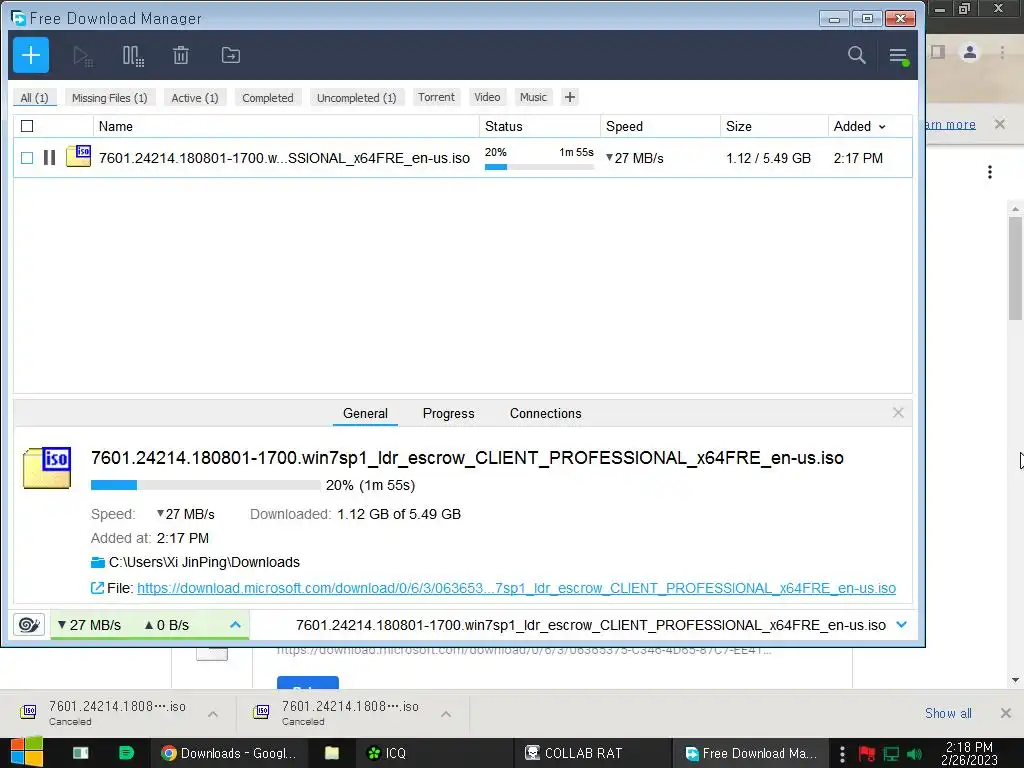Open the hamburger main menu
The height and width of the screenshot is (768, 1024).
click(x=899, y=56)
